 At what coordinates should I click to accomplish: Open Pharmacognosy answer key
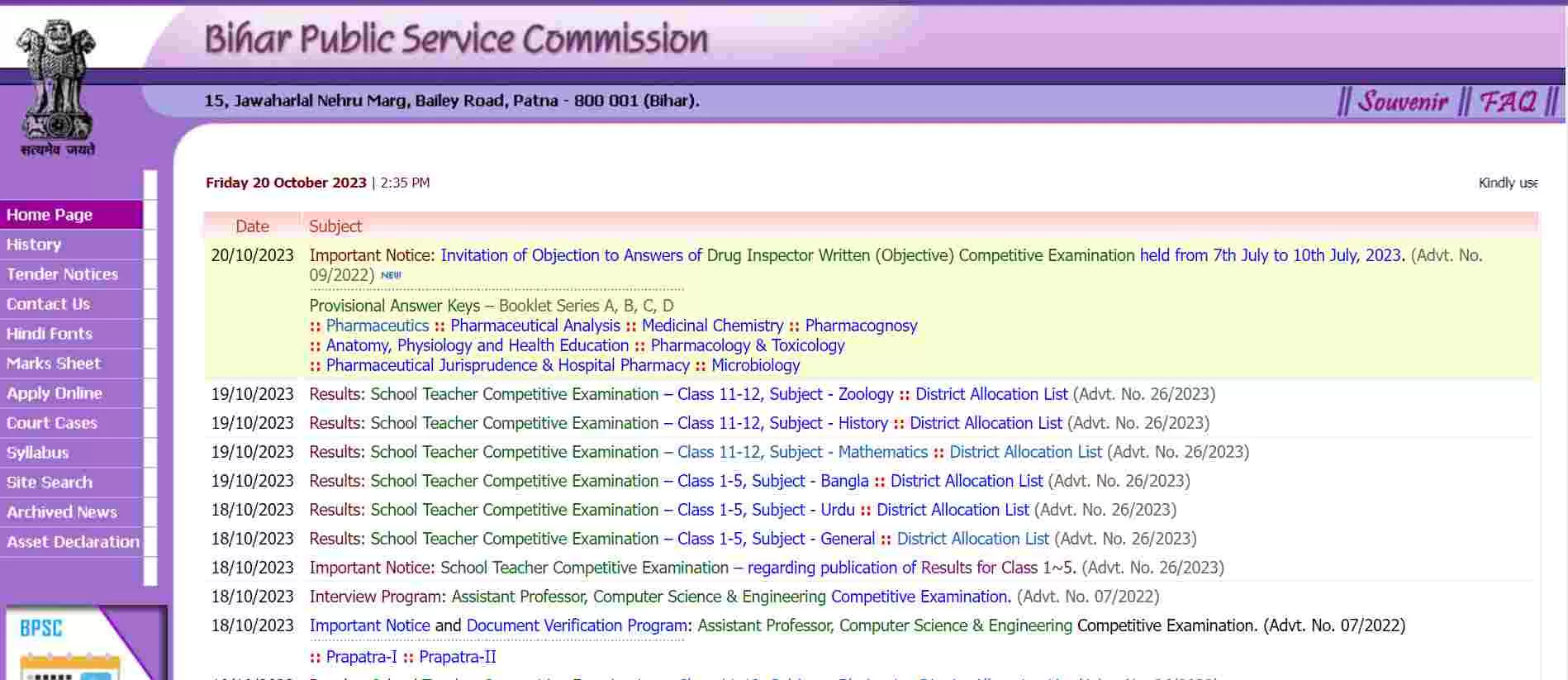(x=861, y=326)
